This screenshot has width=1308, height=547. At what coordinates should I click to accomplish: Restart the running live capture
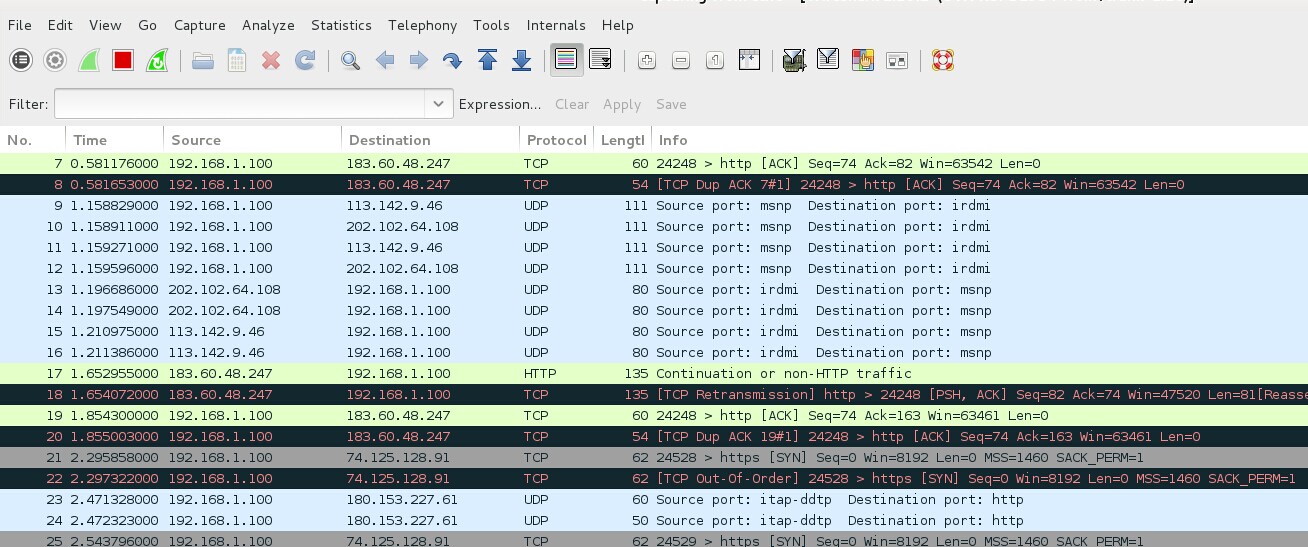[x=157, y=61]
